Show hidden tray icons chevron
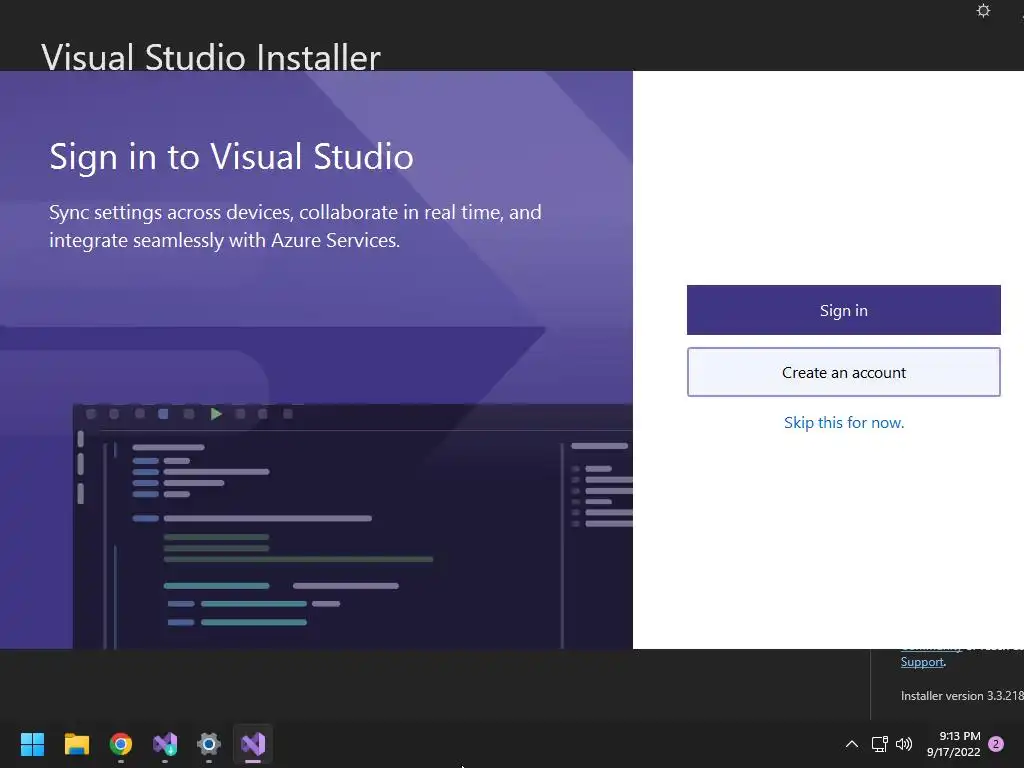Image resolution: width=1024 pixels, height=768 pixels. coord(852,744)
